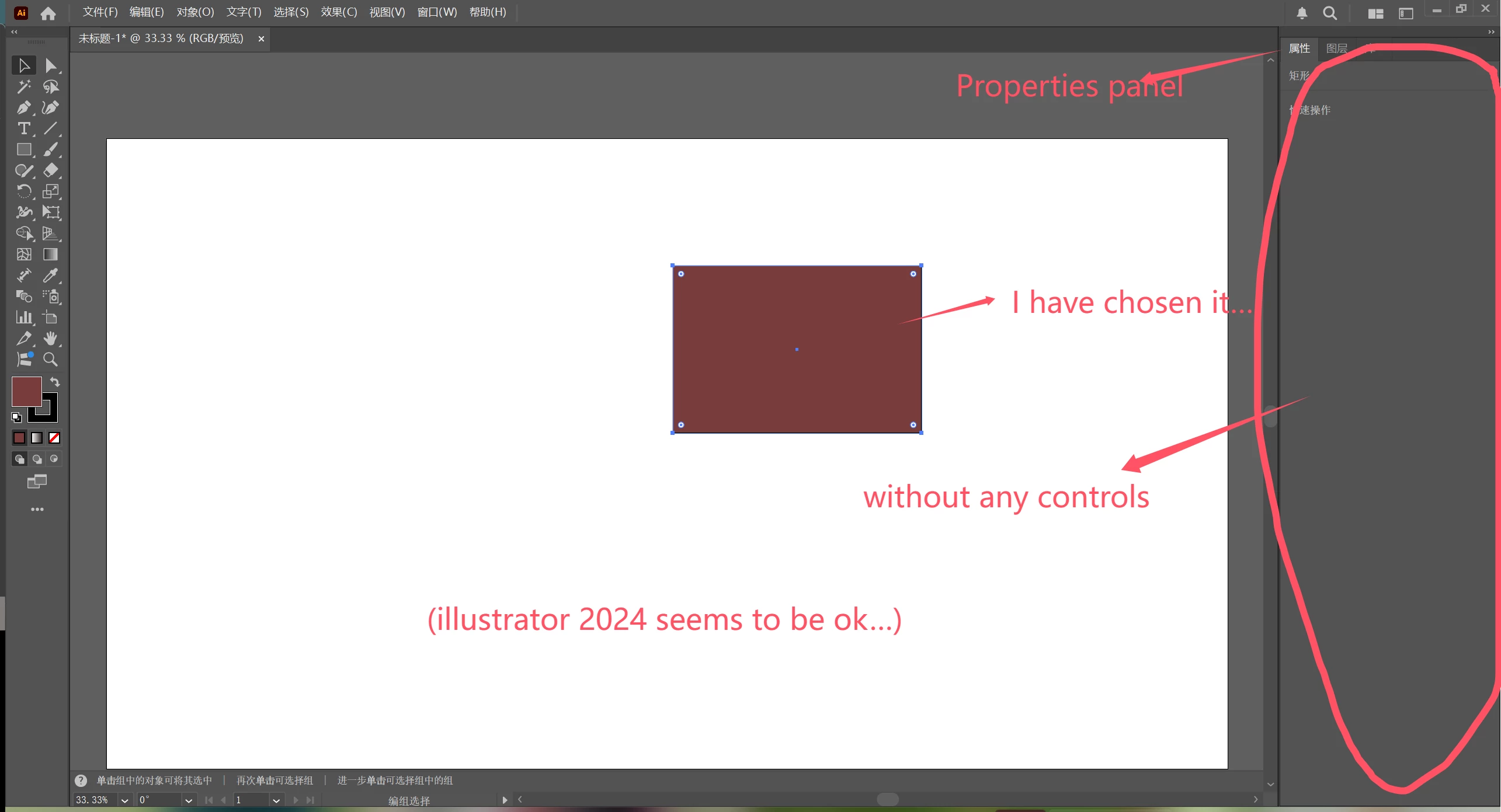Swap fill and stroke colors

pos(55,382)
